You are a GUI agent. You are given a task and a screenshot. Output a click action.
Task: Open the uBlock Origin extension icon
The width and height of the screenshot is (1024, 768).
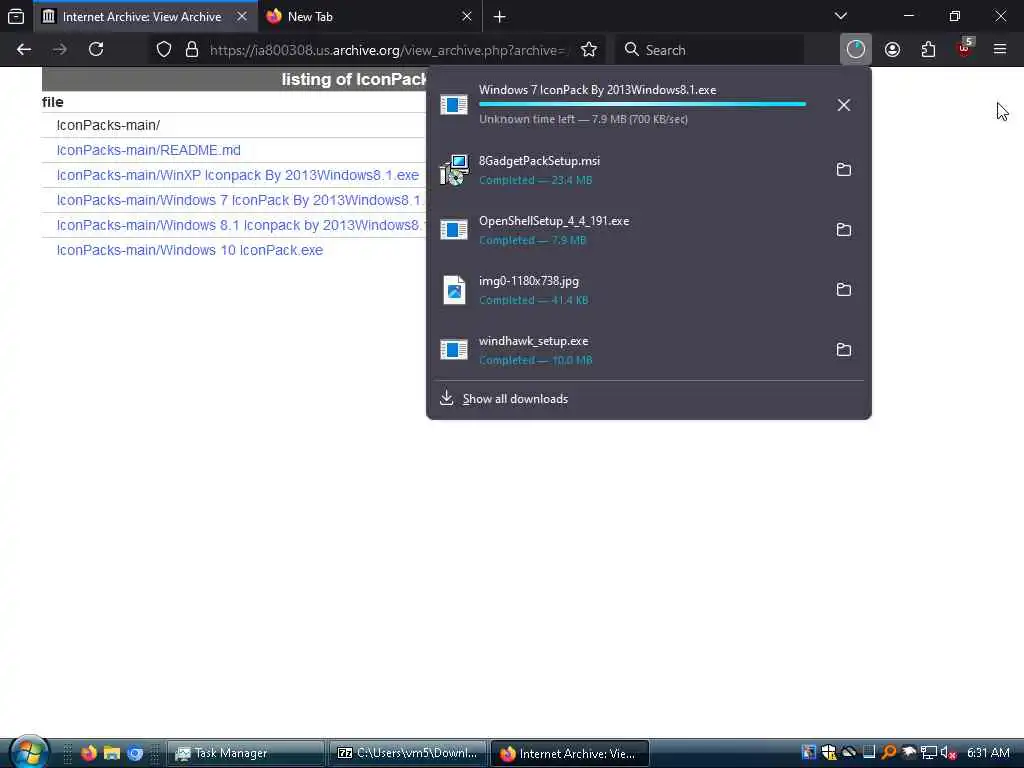(x=965, y=50)
